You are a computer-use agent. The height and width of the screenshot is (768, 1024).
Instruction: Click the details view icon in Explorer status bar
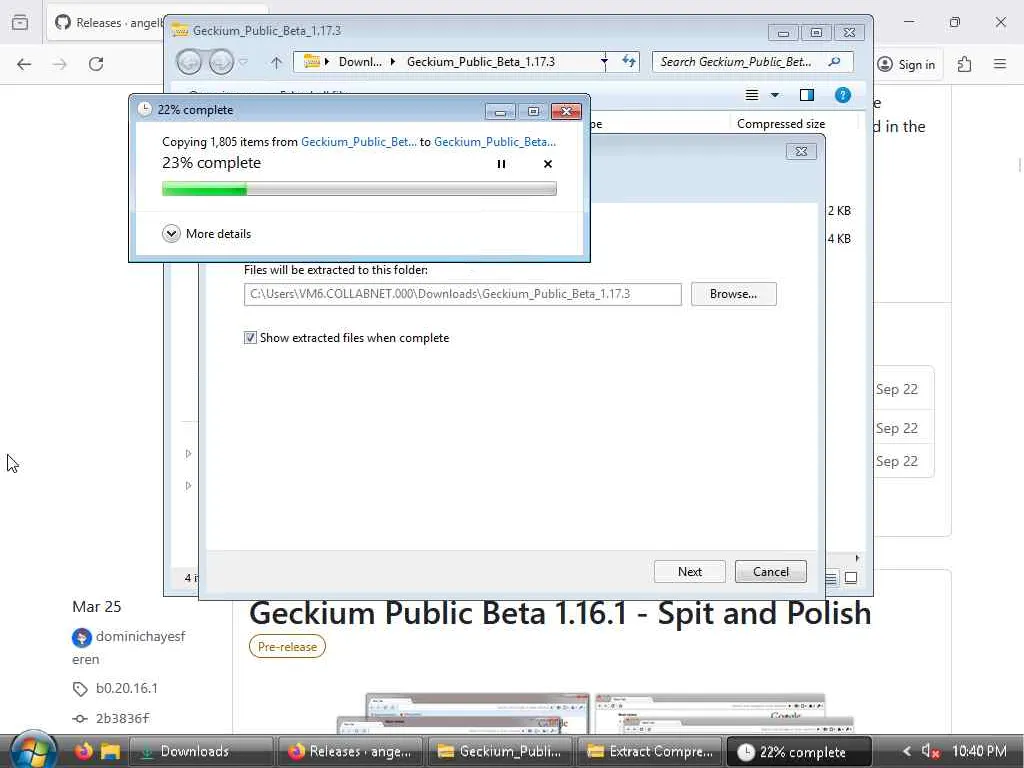click(831, 578)
